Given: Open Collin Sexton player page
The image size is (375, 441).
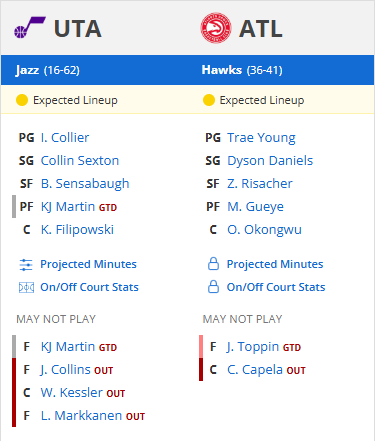Looking at the screenshot, I should click(x=80, y=161).
